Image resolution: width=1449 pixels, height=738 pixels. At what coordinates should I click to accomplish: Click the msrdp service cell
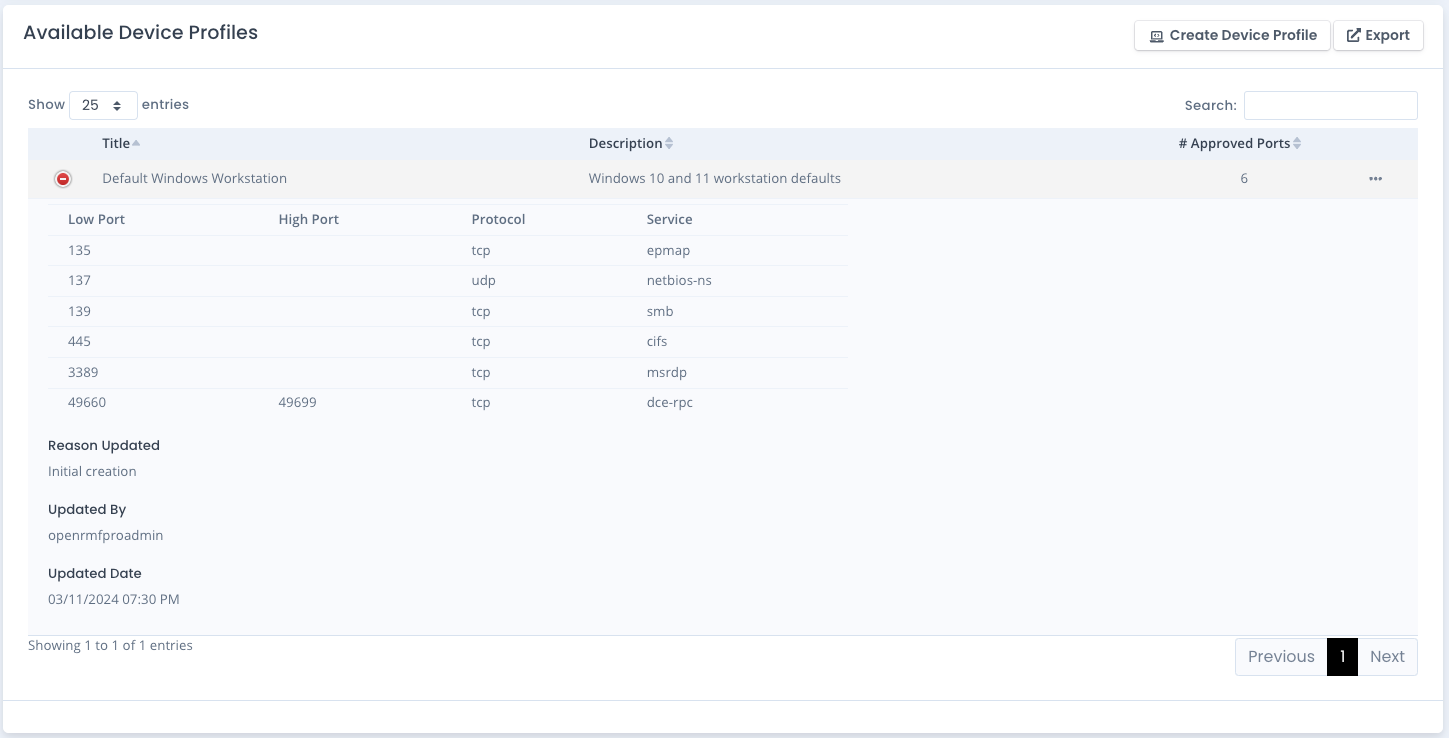click(x=667, y=372)
